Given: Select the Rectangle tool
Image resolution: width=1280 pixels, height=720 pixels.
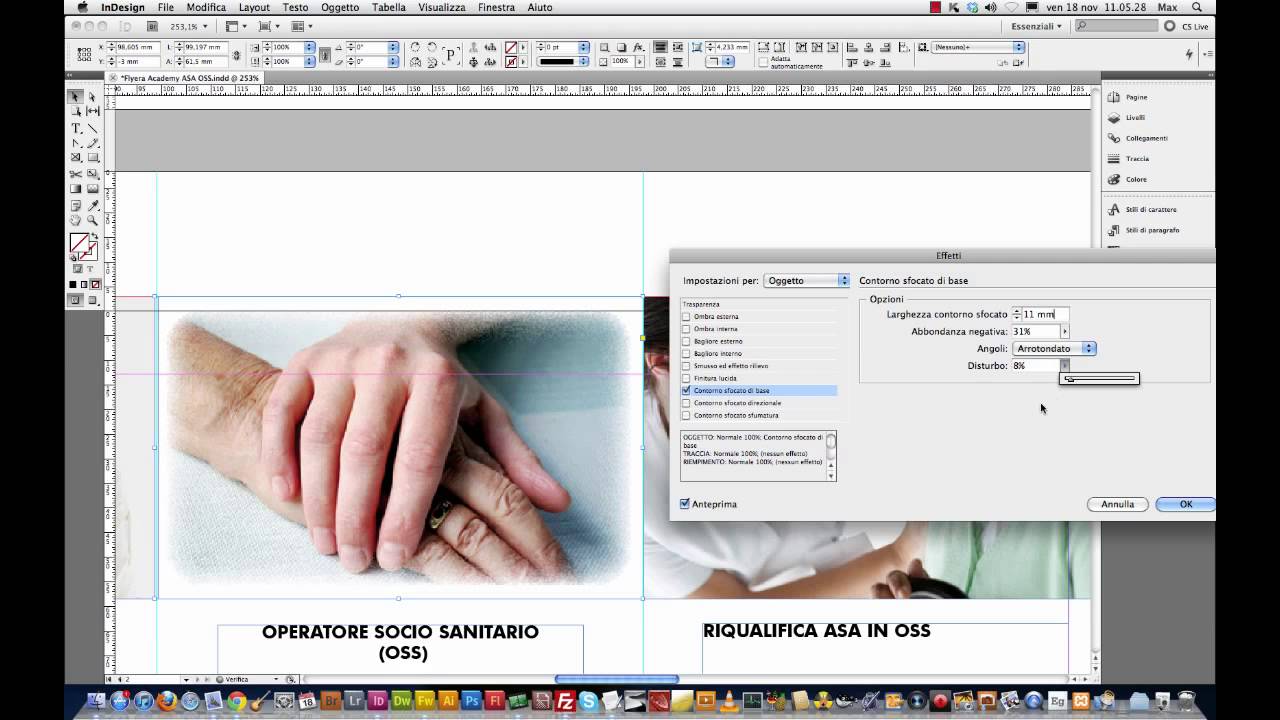Looking at the screenshot, I should pos(93,158).
